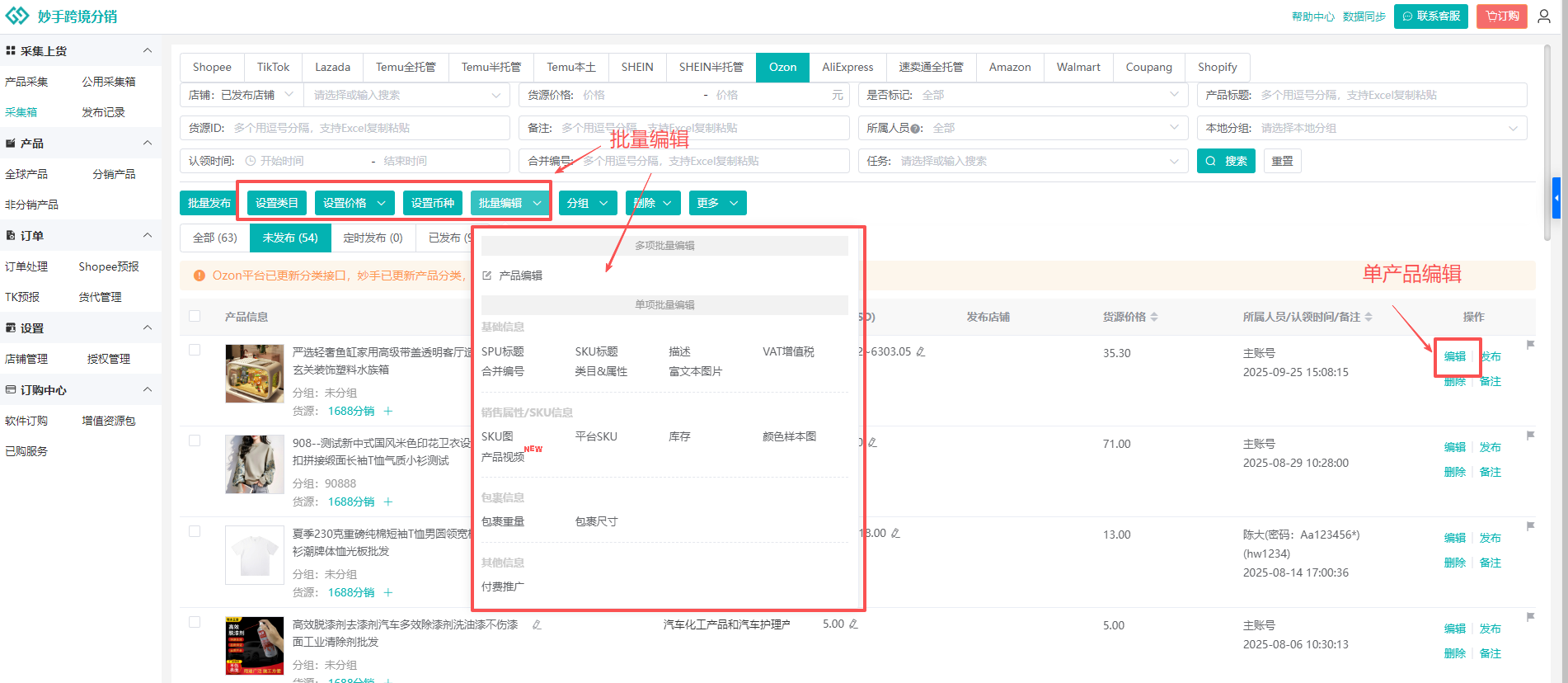Click edit pencil after 高效脱漆剂 product title
Screen dimensions: 1568x683
(537, 624)
